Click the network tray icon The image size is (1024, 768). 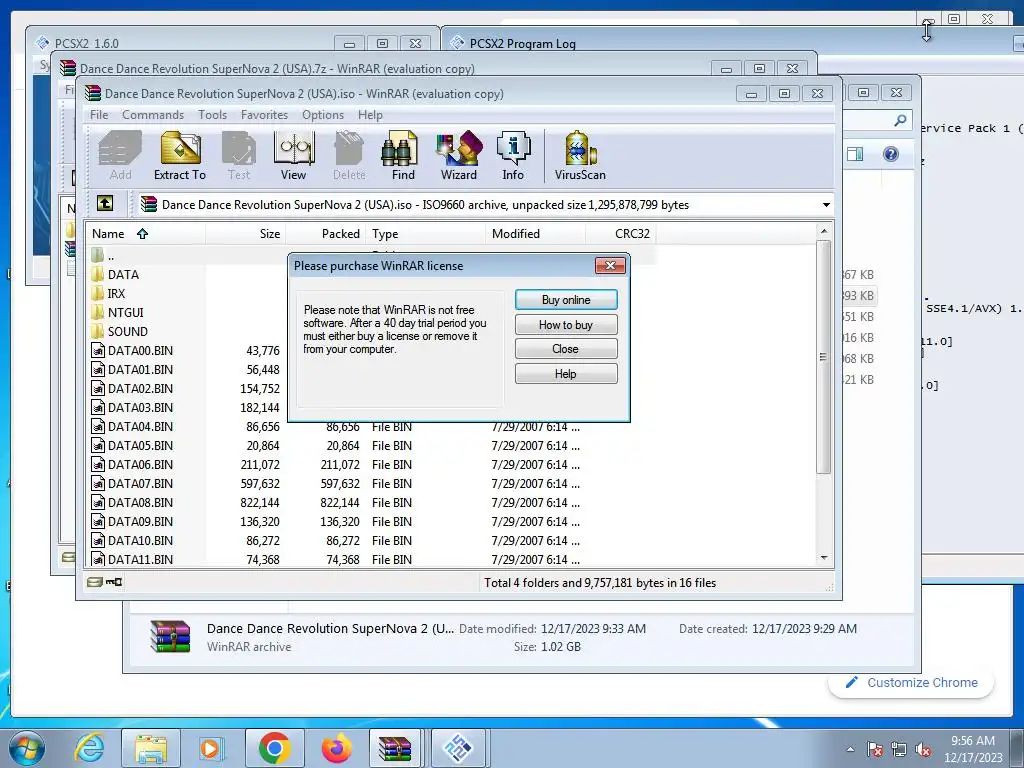click(899, 749)
